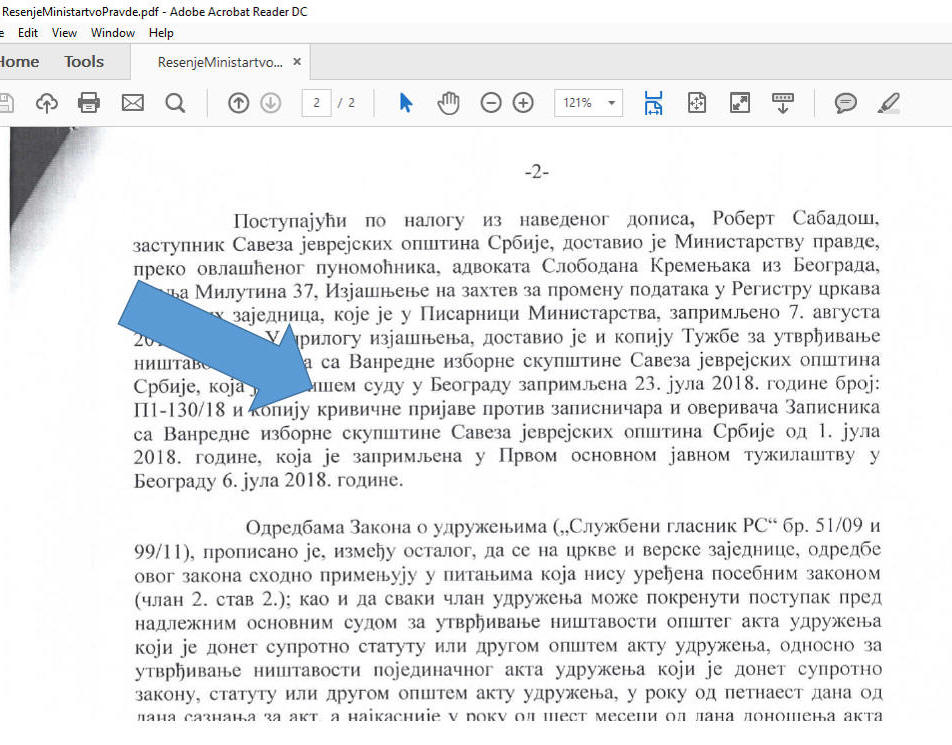Activate the hand pan tool
Image resolution: width=952 pixels, height=745 pixels.
pos(449,103)
